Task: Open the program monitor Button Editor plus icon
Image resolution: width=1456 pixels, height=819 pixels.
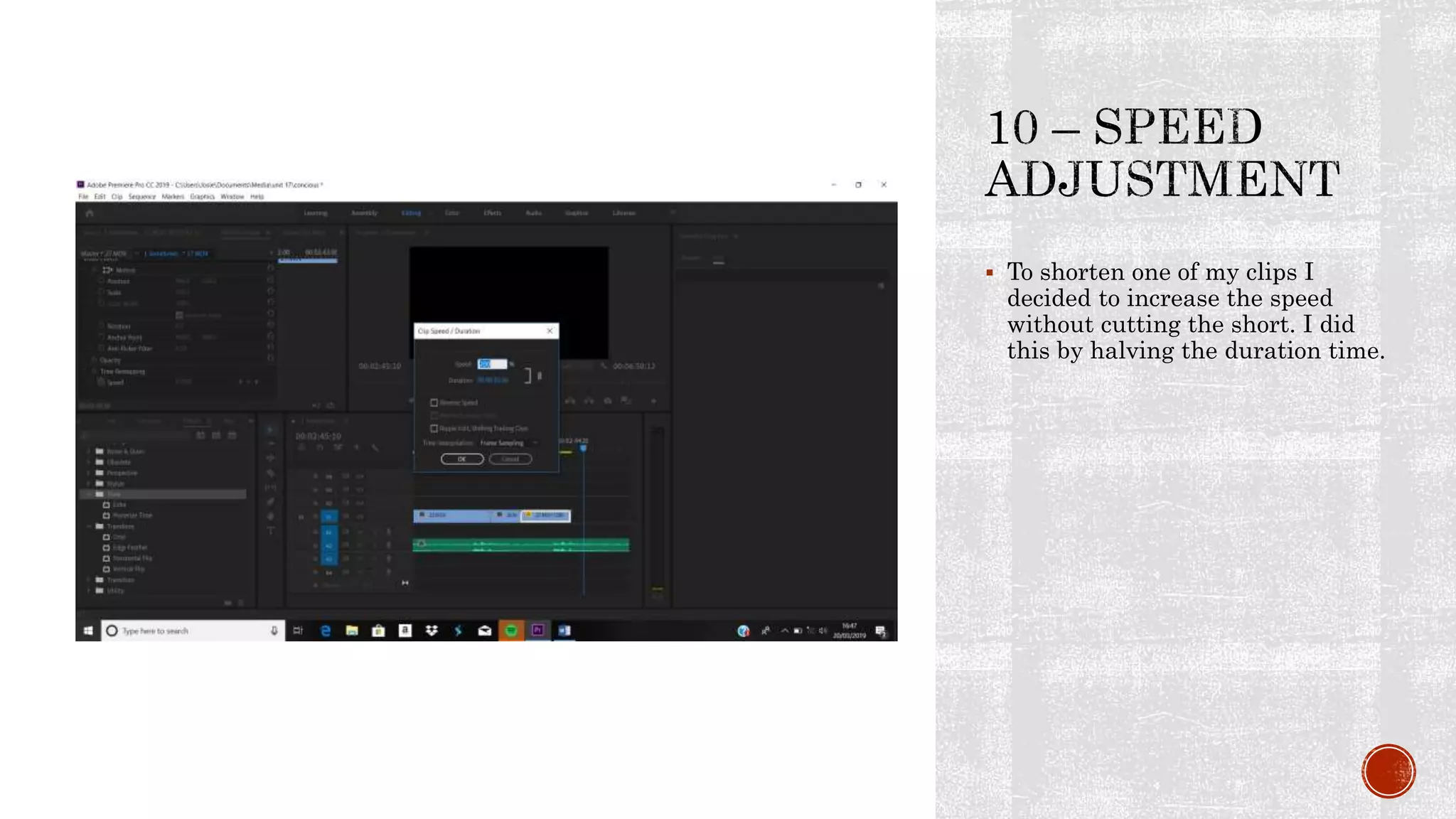Action: (653, 401)
